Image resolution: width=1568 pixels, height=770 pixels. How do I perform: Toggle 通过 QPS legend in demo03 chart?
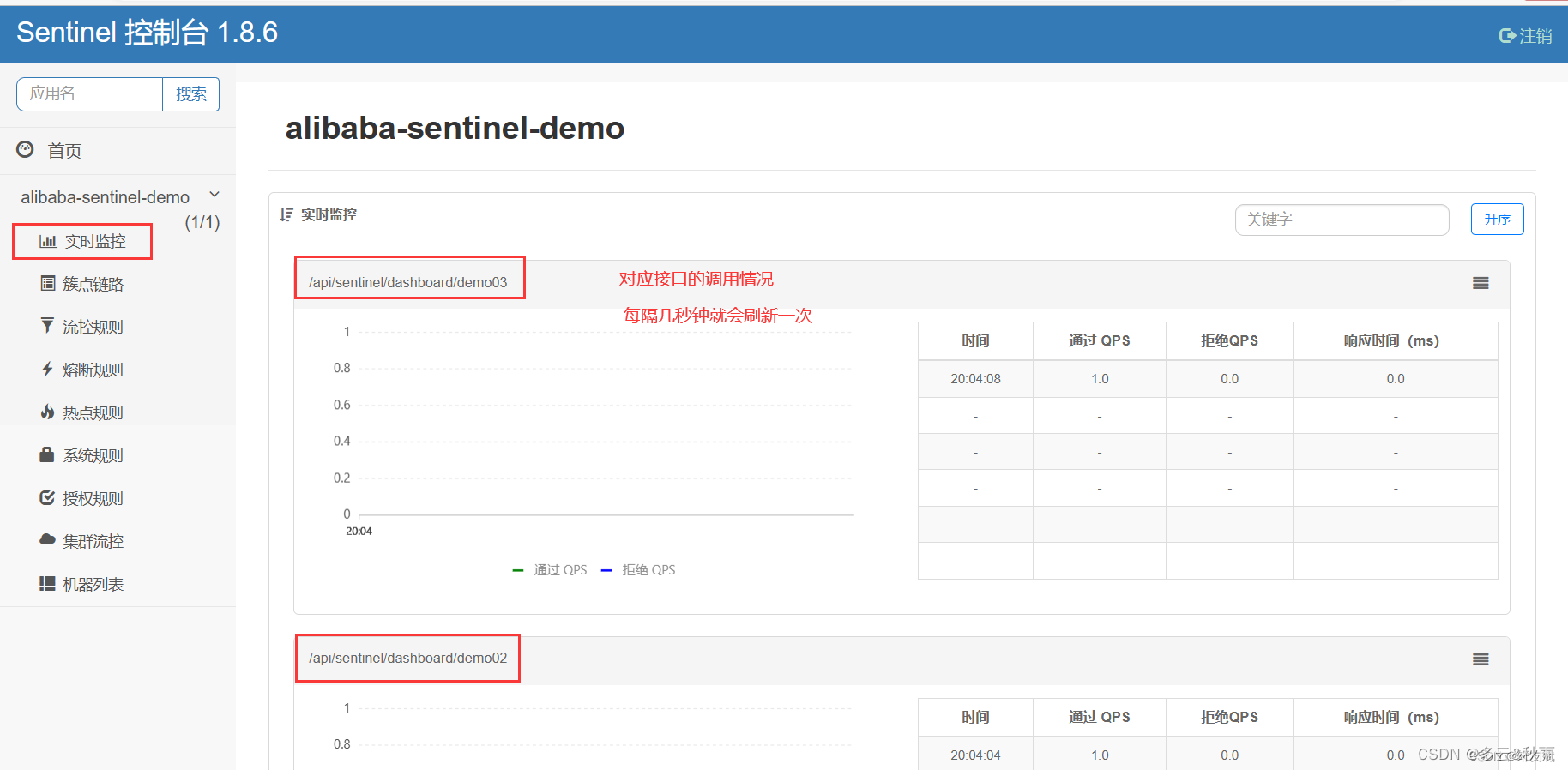click(x=550, y=570)
